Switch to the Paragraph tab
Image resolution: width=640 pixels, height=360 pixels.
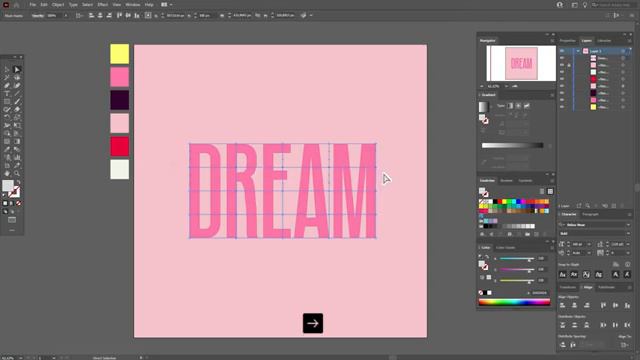tap(590, 214)
